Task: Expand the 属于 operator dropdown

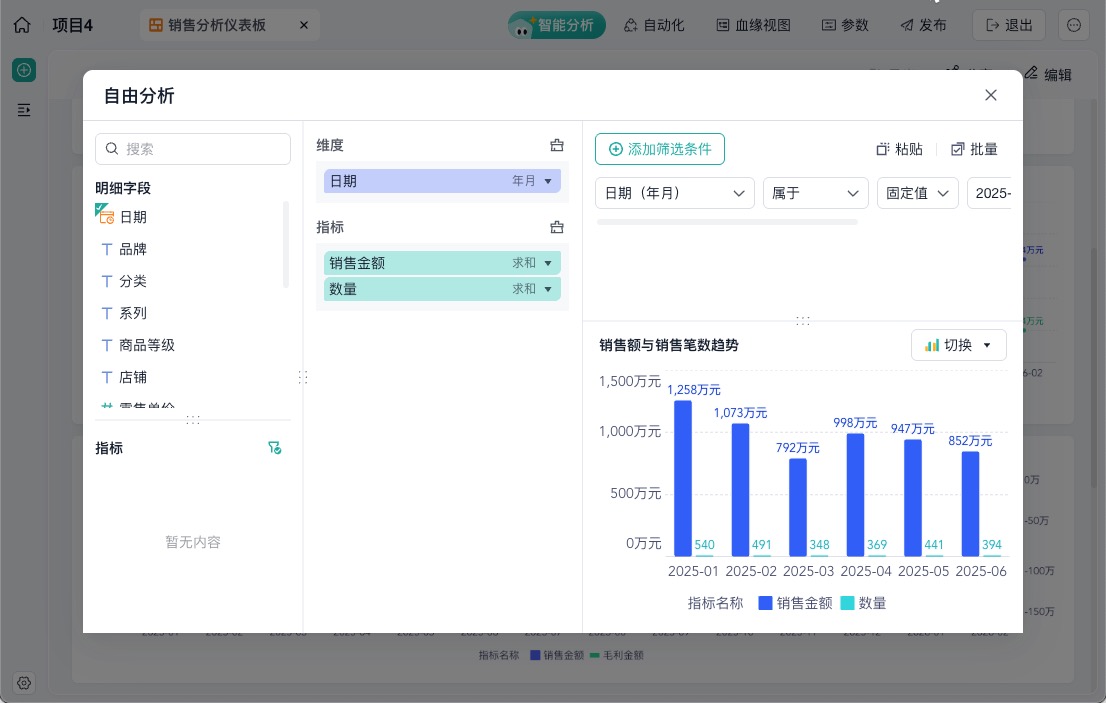Action: pyautogui.click(x=815, y=193)
